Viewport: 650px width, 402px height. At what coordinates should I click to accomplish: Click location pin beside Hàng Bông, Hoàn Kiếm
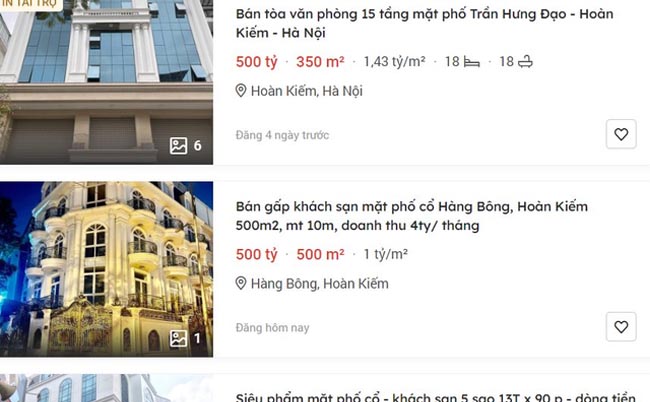(x=241, y=283)
